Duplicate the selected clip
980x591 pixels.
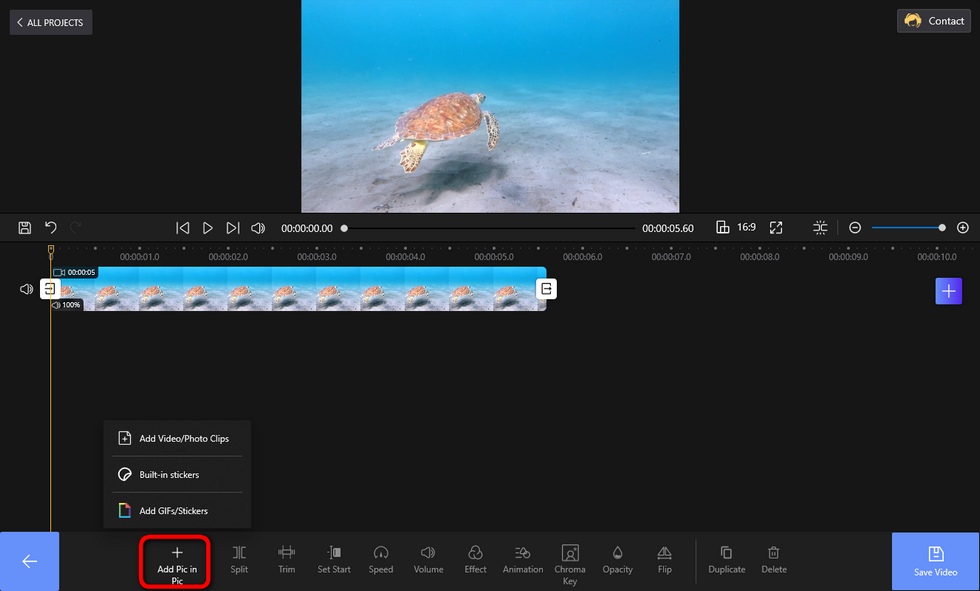[726, 560]
